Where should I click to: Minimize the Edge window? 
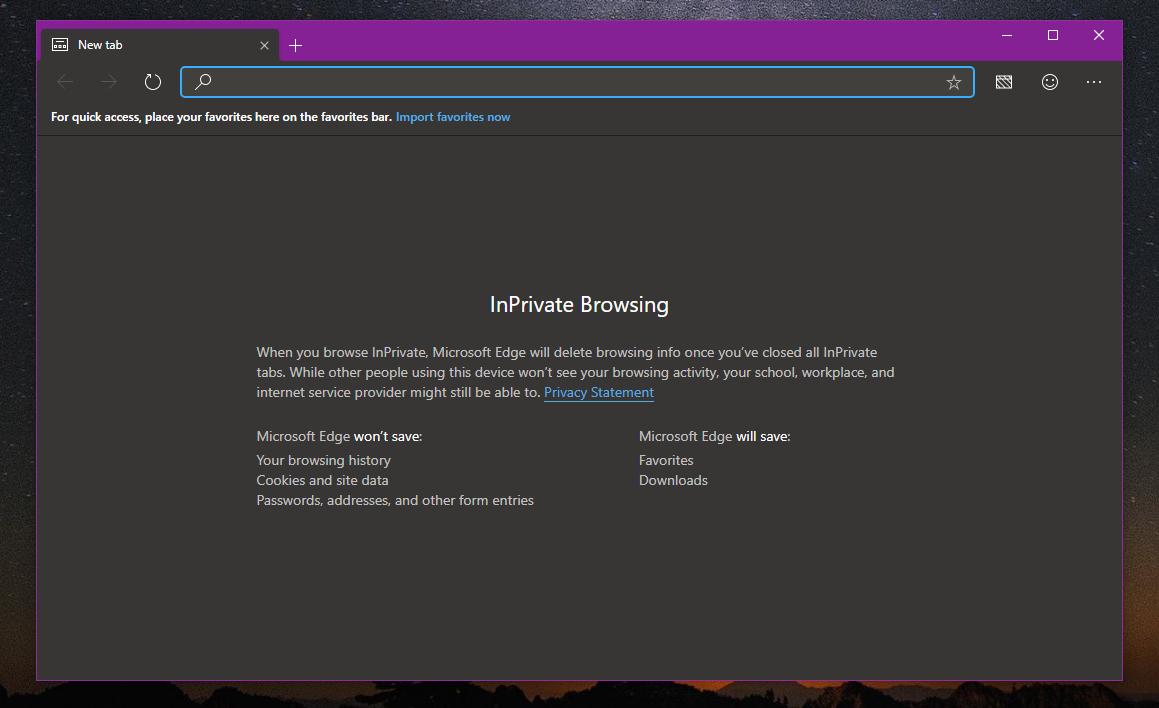pos(1007,35)
